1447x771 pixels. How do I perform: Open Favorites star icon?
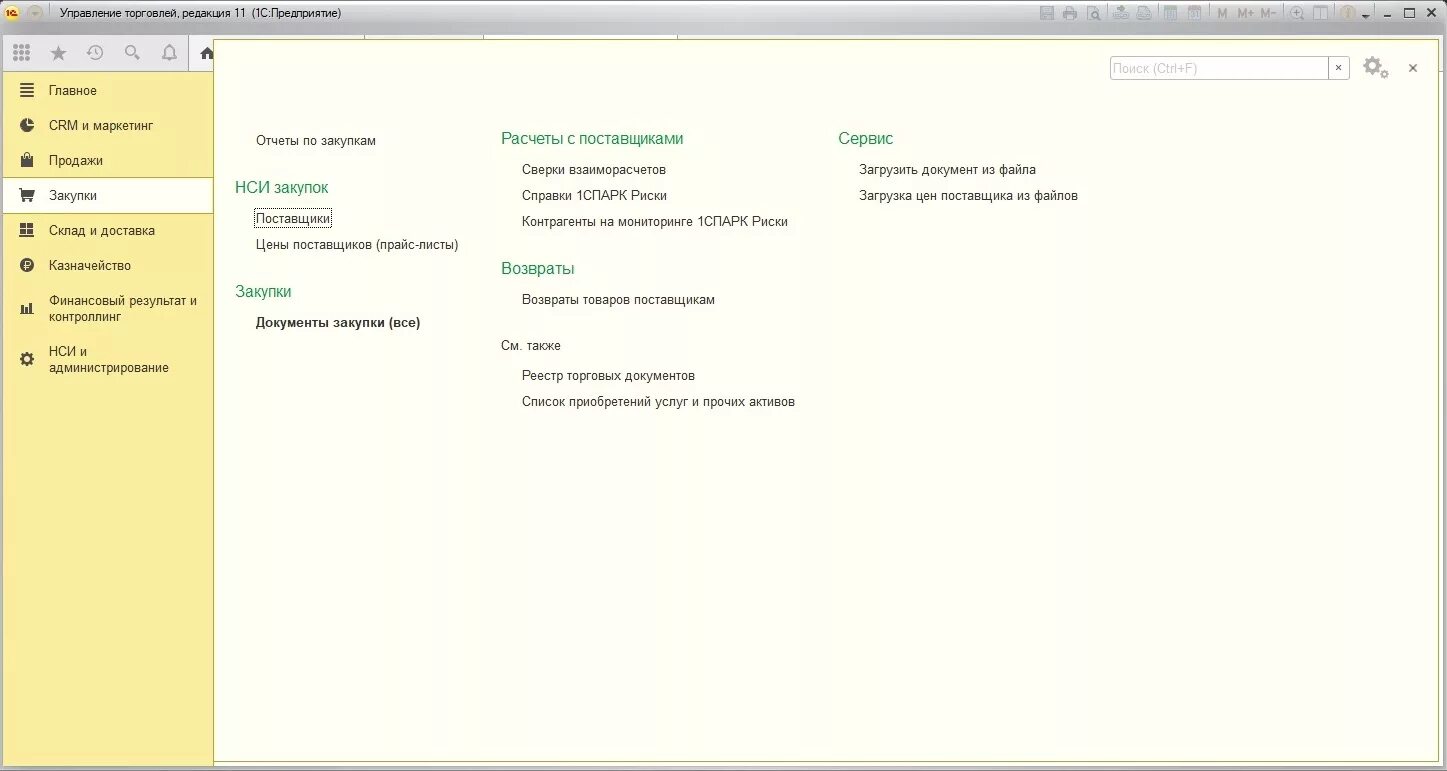58,53
